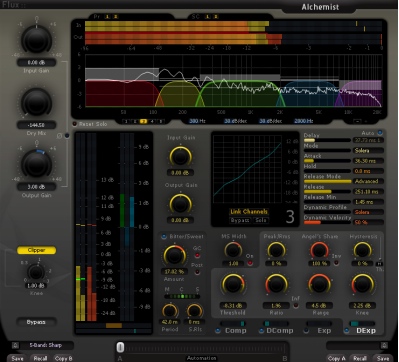Open the Release Mode dropdown showing Advanced
Viewport: 399px width, 362px height.
pyautogui.click(x=368, y=181)
